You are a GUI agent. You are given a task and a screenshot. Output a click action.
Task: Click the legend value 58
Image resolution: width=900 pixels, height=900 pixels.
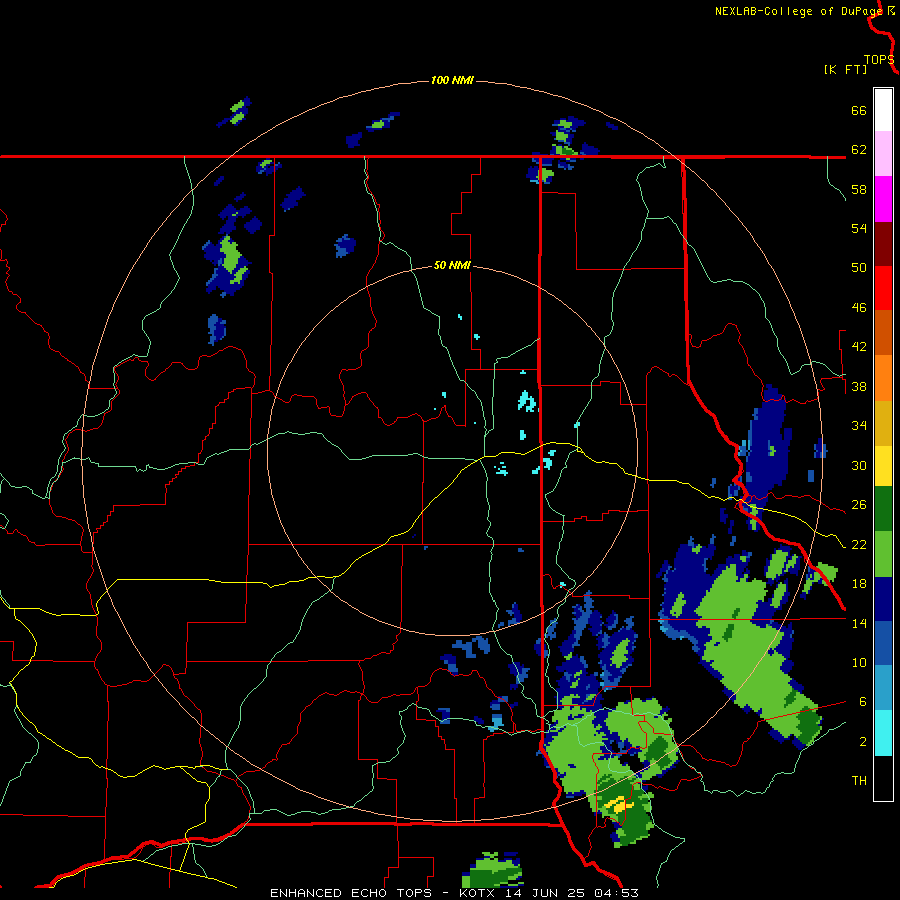tap(859, 189)
